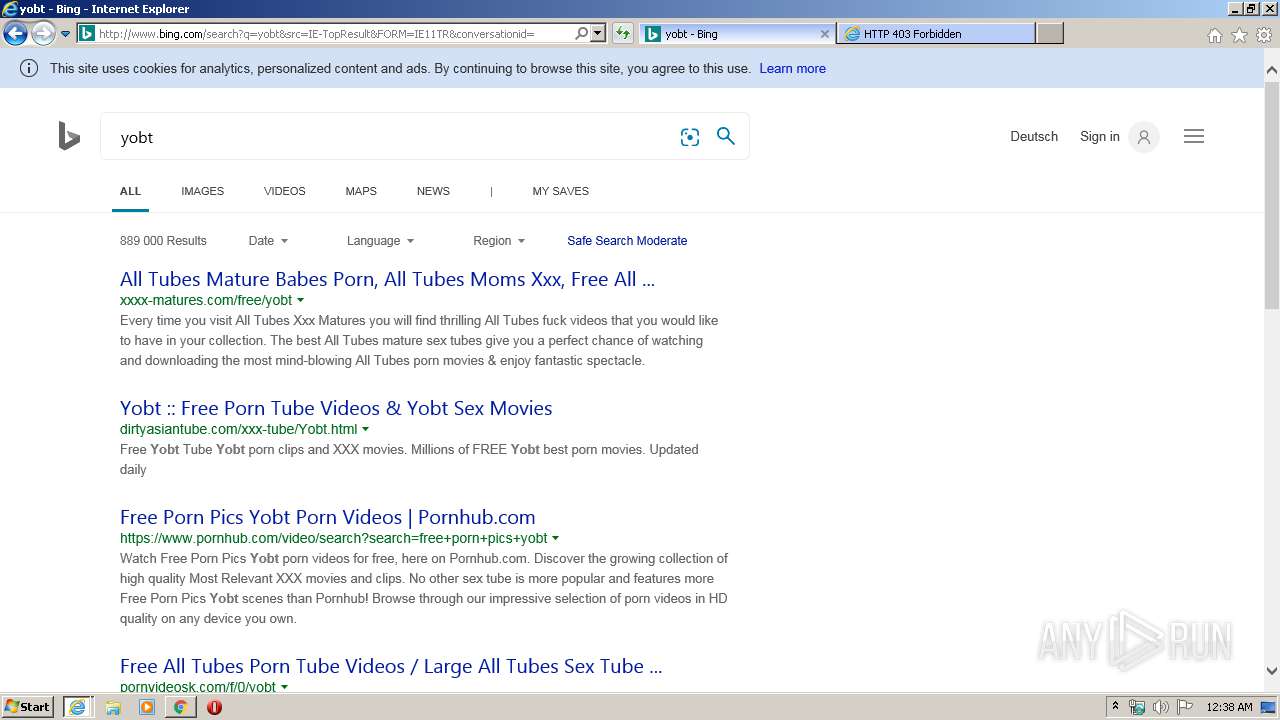Select the NEWS tab
The width and height of the screenshot is (1280, 720).
point(433,191)
